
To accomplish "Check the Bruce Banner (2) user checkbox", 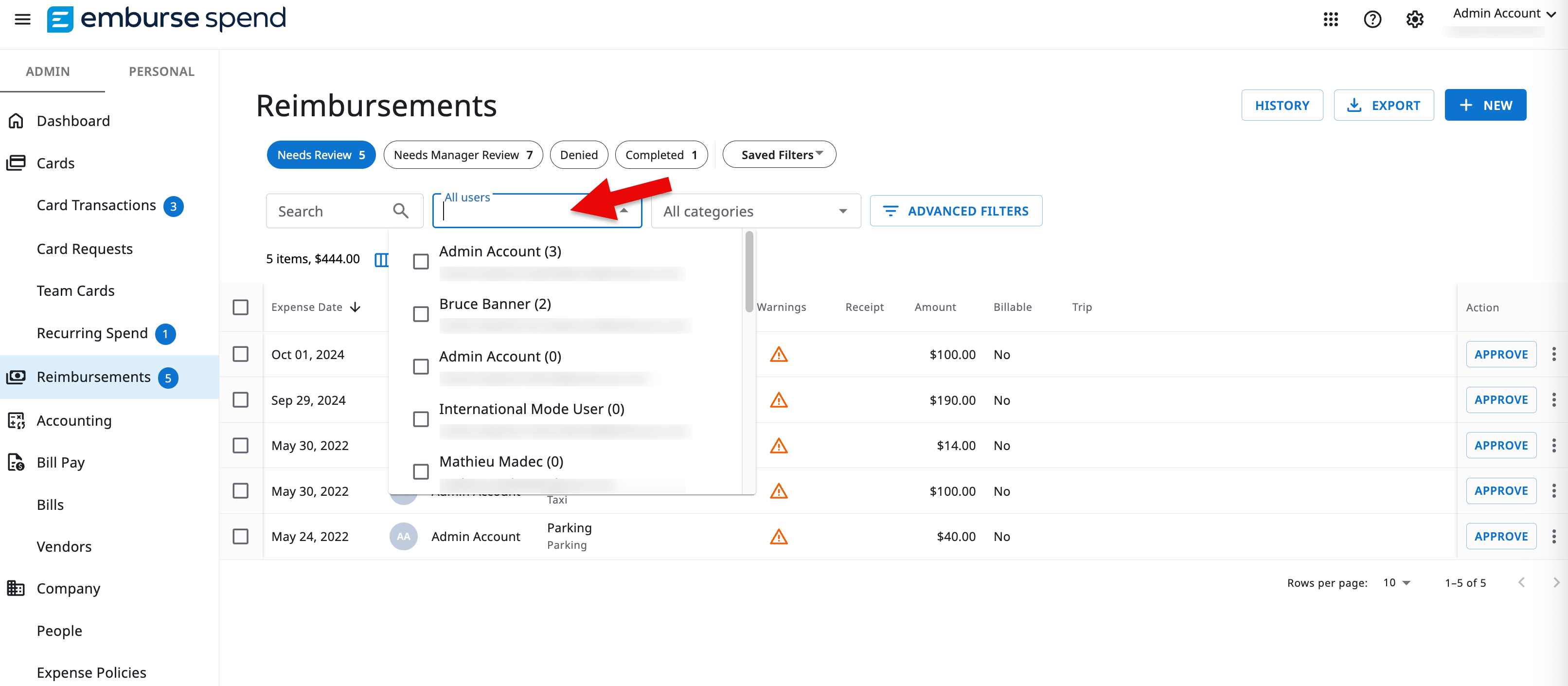I will [421, 314].
